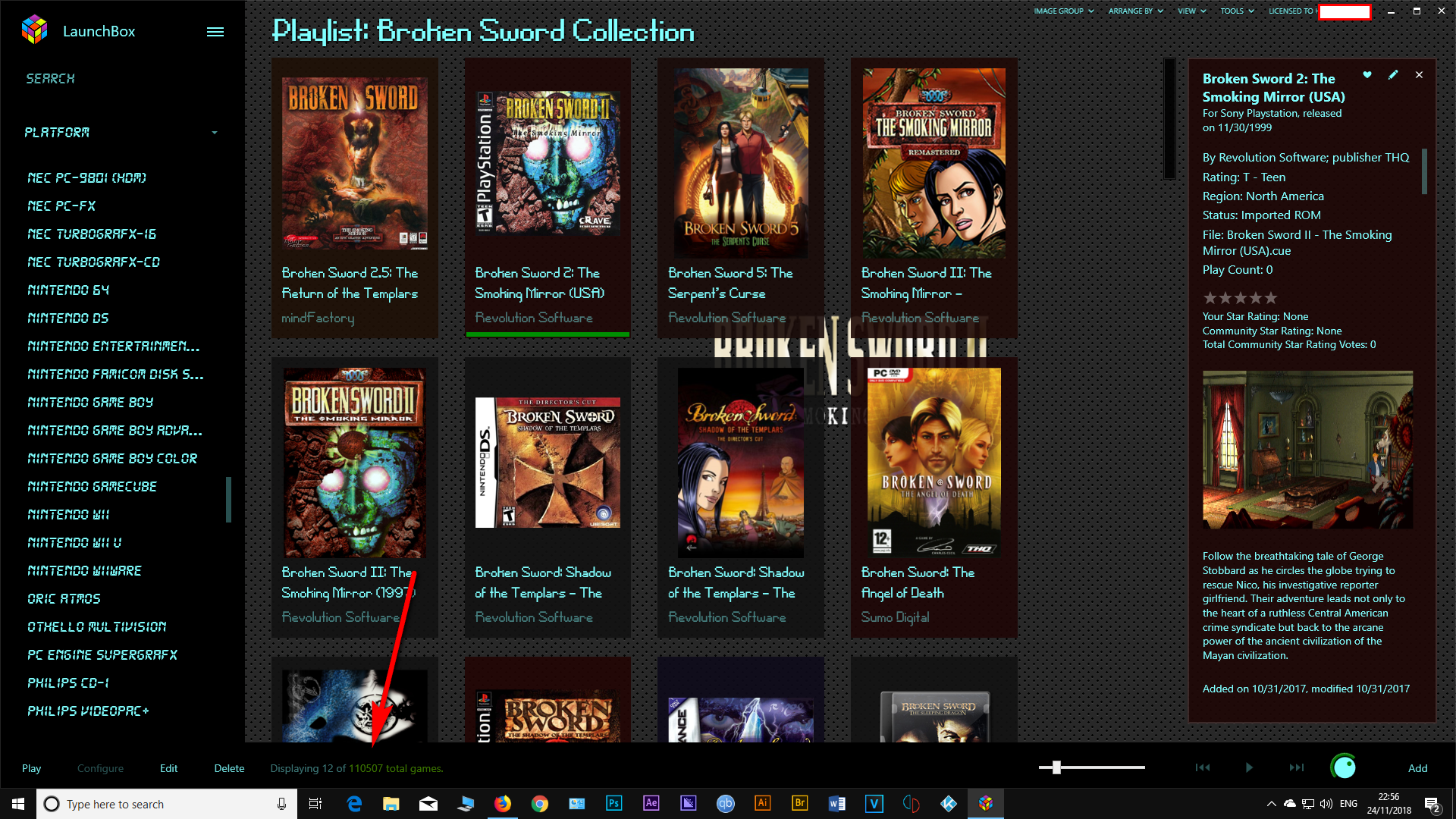Open Adobe Bridge from taskbar

800,804
